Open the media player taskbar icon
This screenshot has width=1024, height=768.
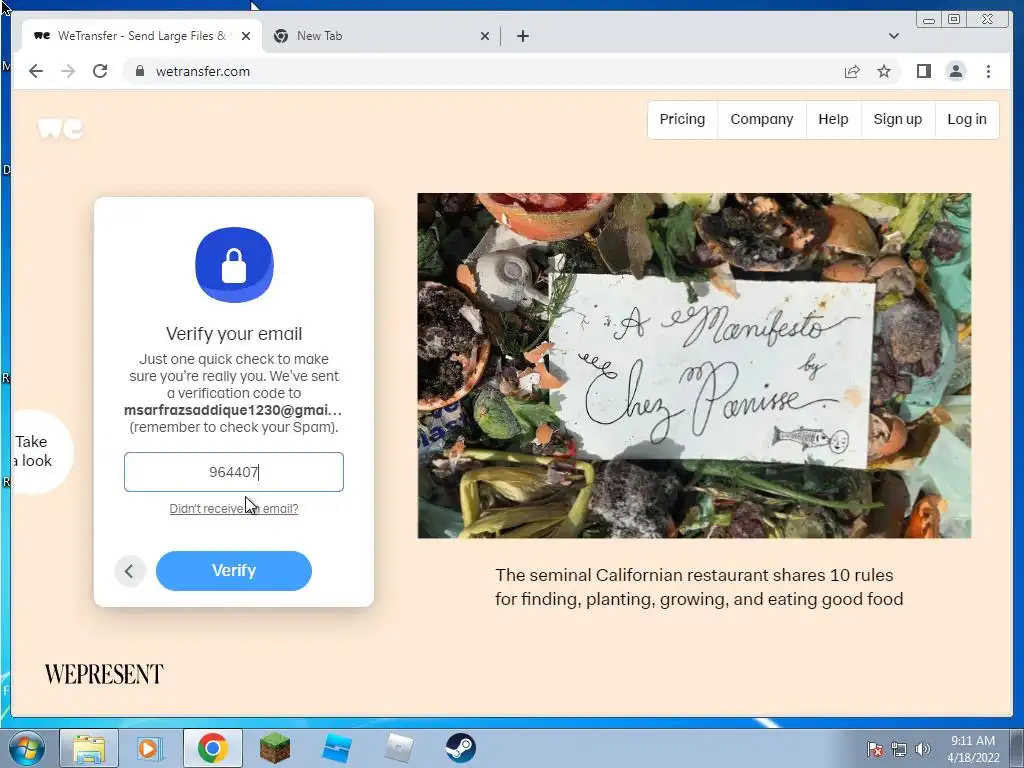click(x=148, y=748)
